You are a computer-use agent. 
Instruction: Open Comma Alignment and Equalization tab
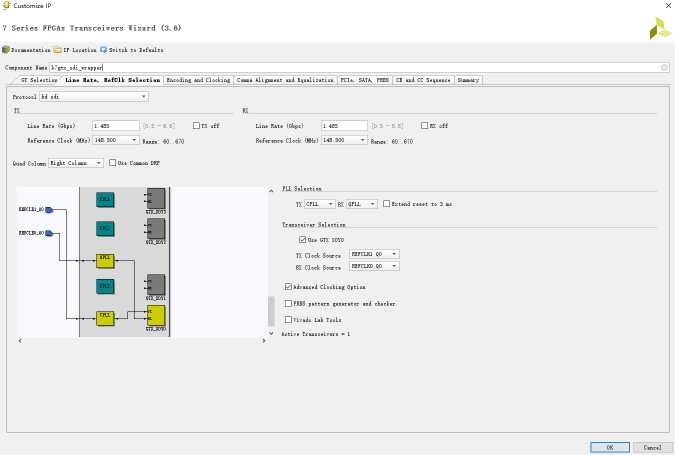pos(285,80)
